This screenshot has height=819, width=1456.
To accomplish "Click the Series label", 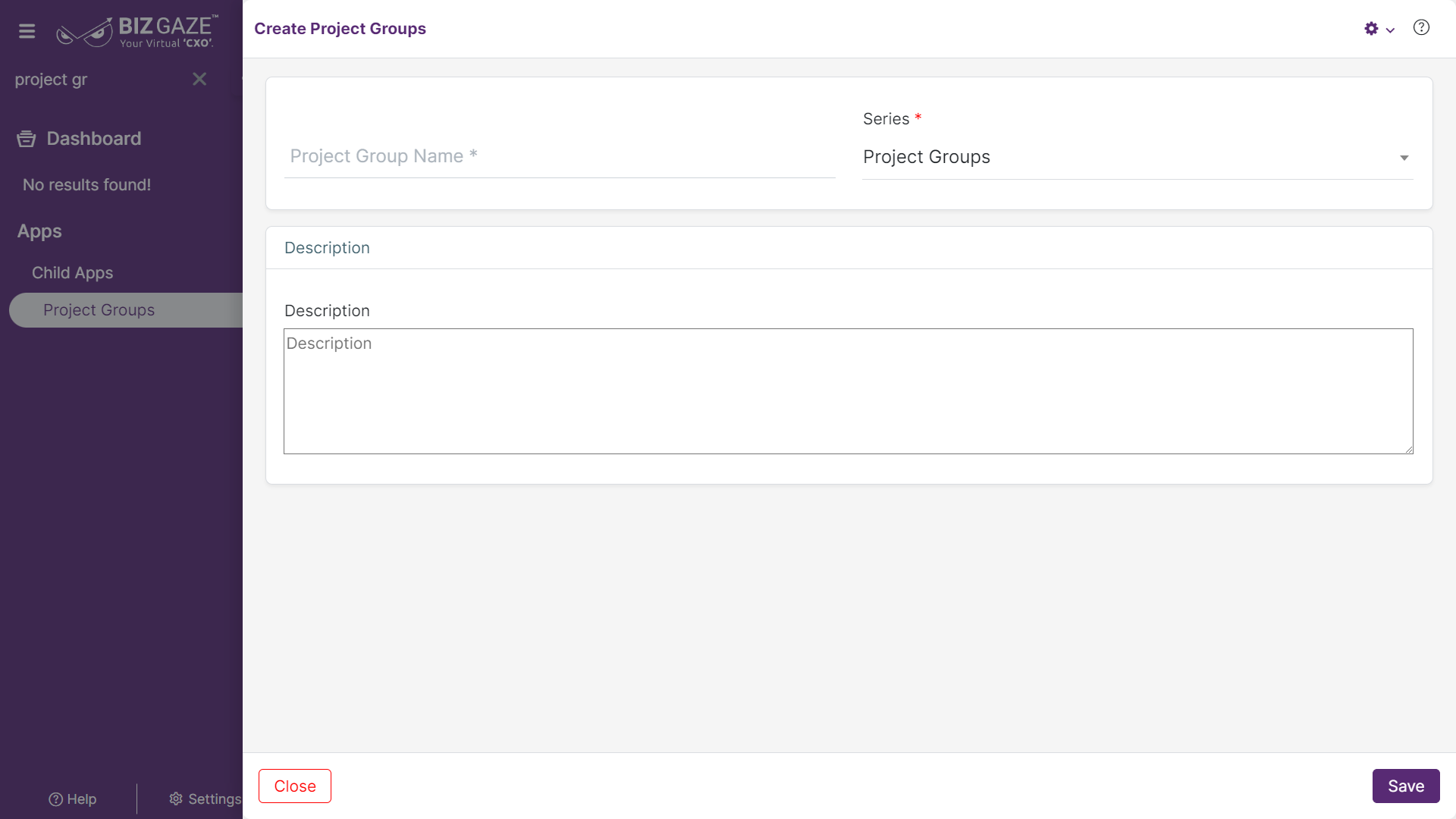I will 886,119.
